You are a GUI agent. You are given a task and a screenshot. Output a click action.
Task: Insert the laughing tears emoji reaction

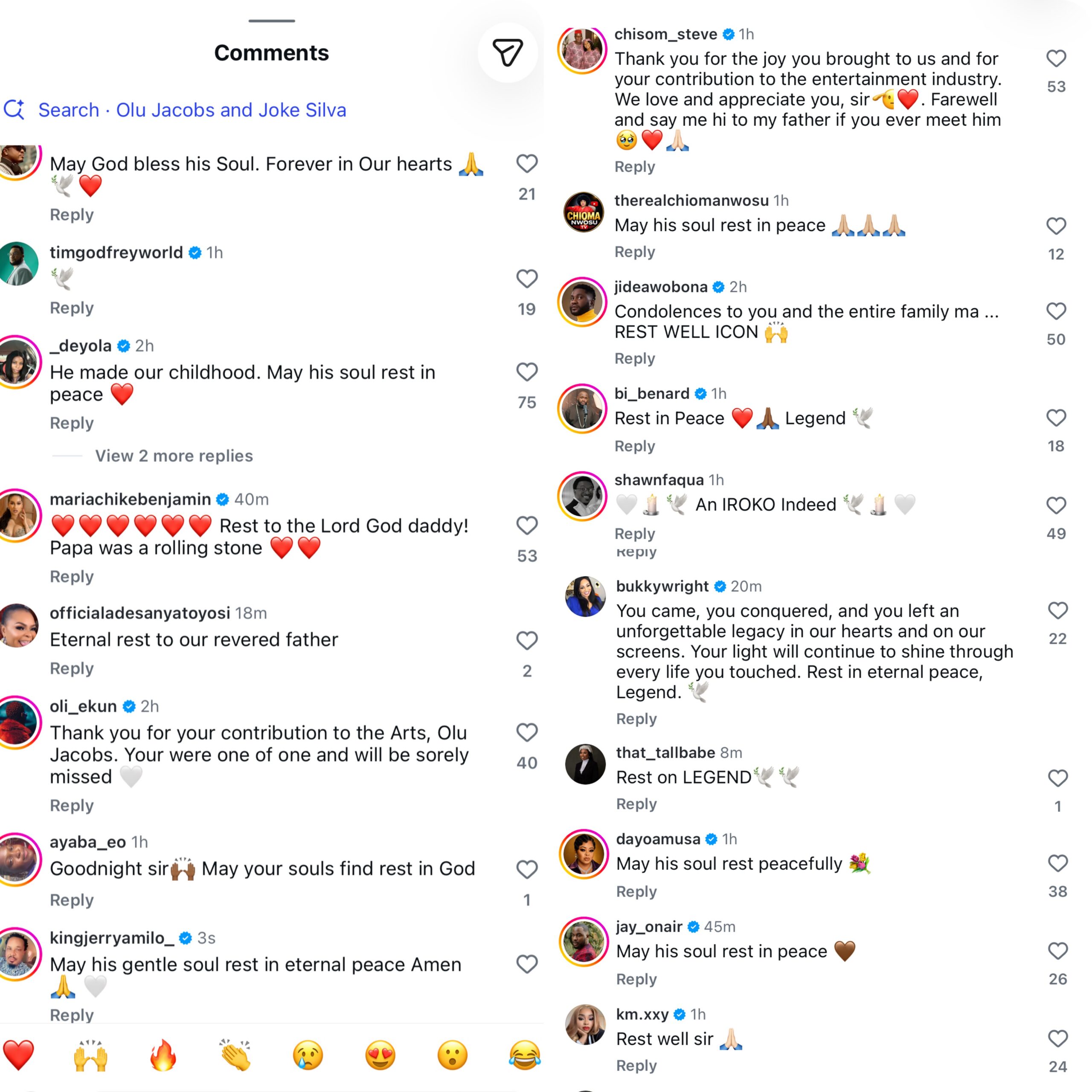[x=525, y=1055]
